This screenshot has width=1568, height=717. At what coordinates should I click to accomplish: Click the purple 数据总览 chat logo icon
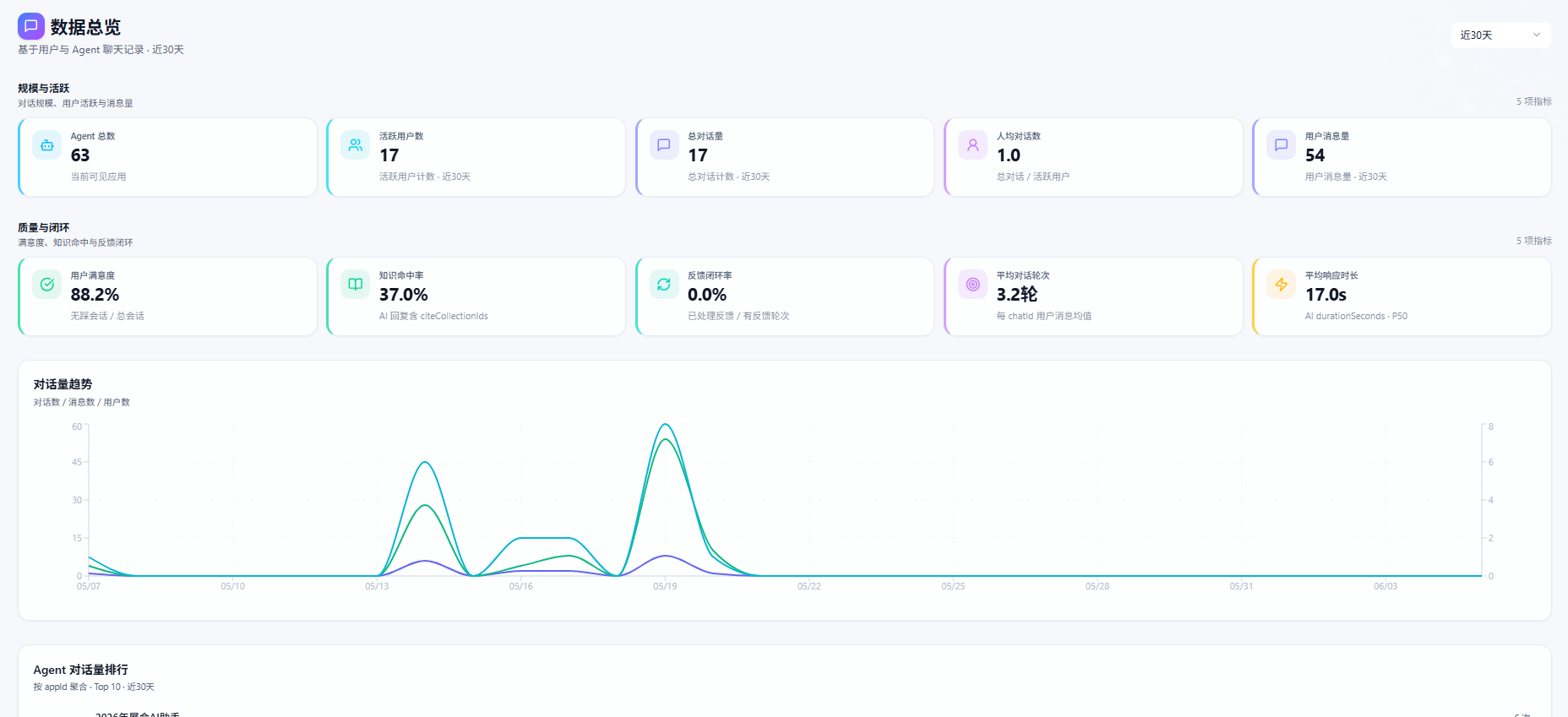point(31,26)
